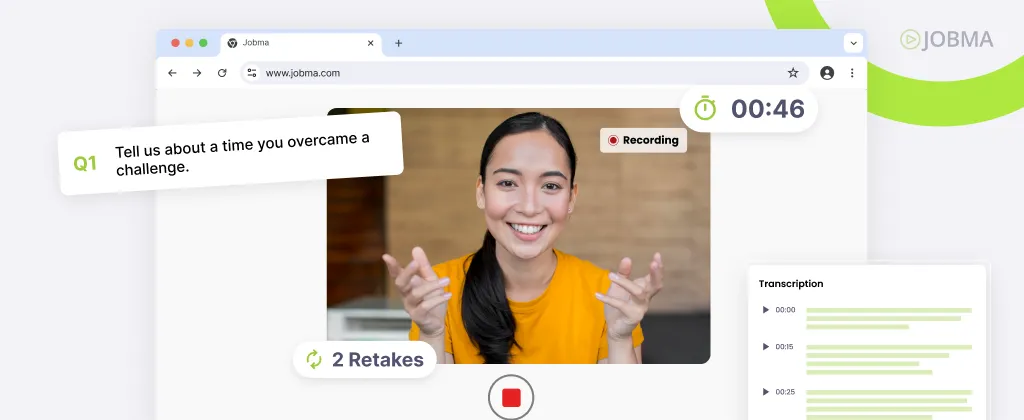Click the stopwatch timer icon
Screen dimensions: 1024x420
pos(706,108)
